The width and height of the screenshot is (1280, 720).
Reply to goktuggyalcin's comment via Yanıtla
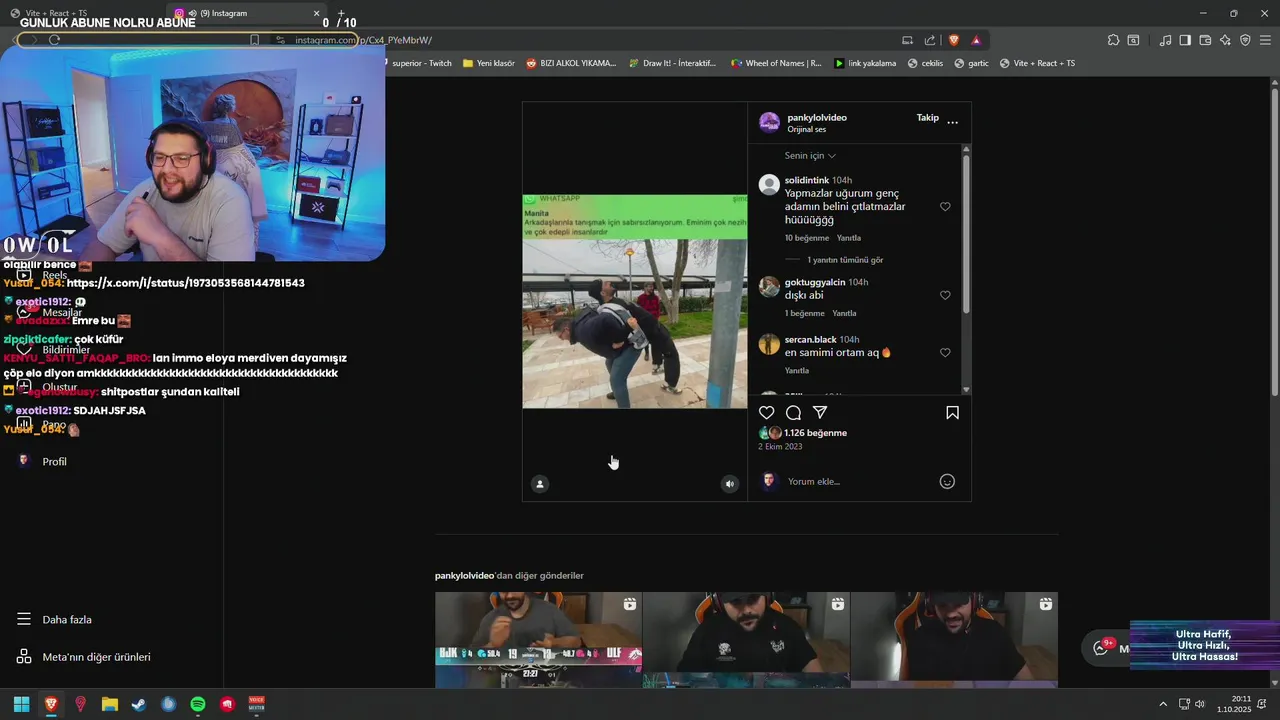[844, 313]
